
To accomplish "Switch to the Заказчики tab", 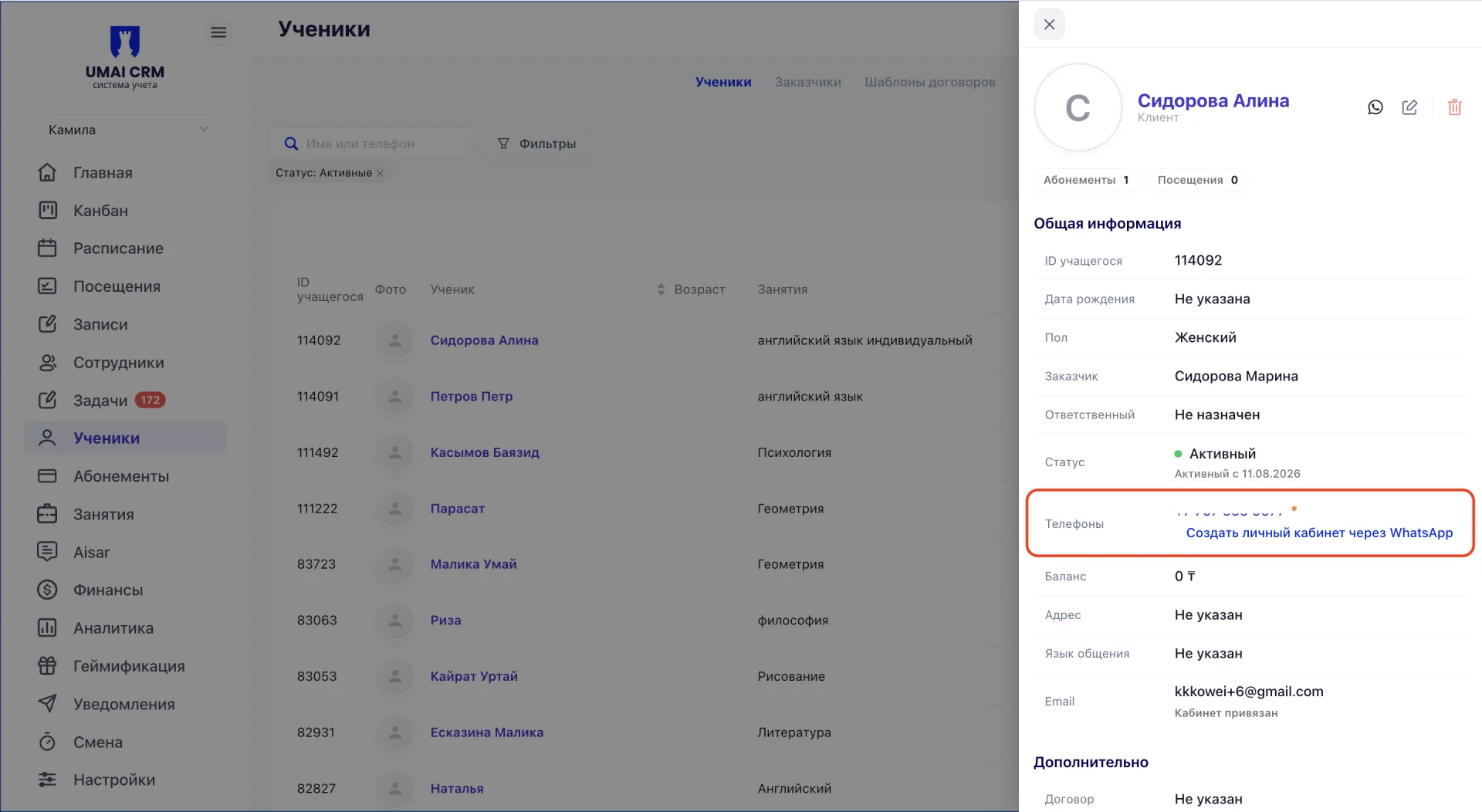I will pyautogui.click(x=808, y=82).
